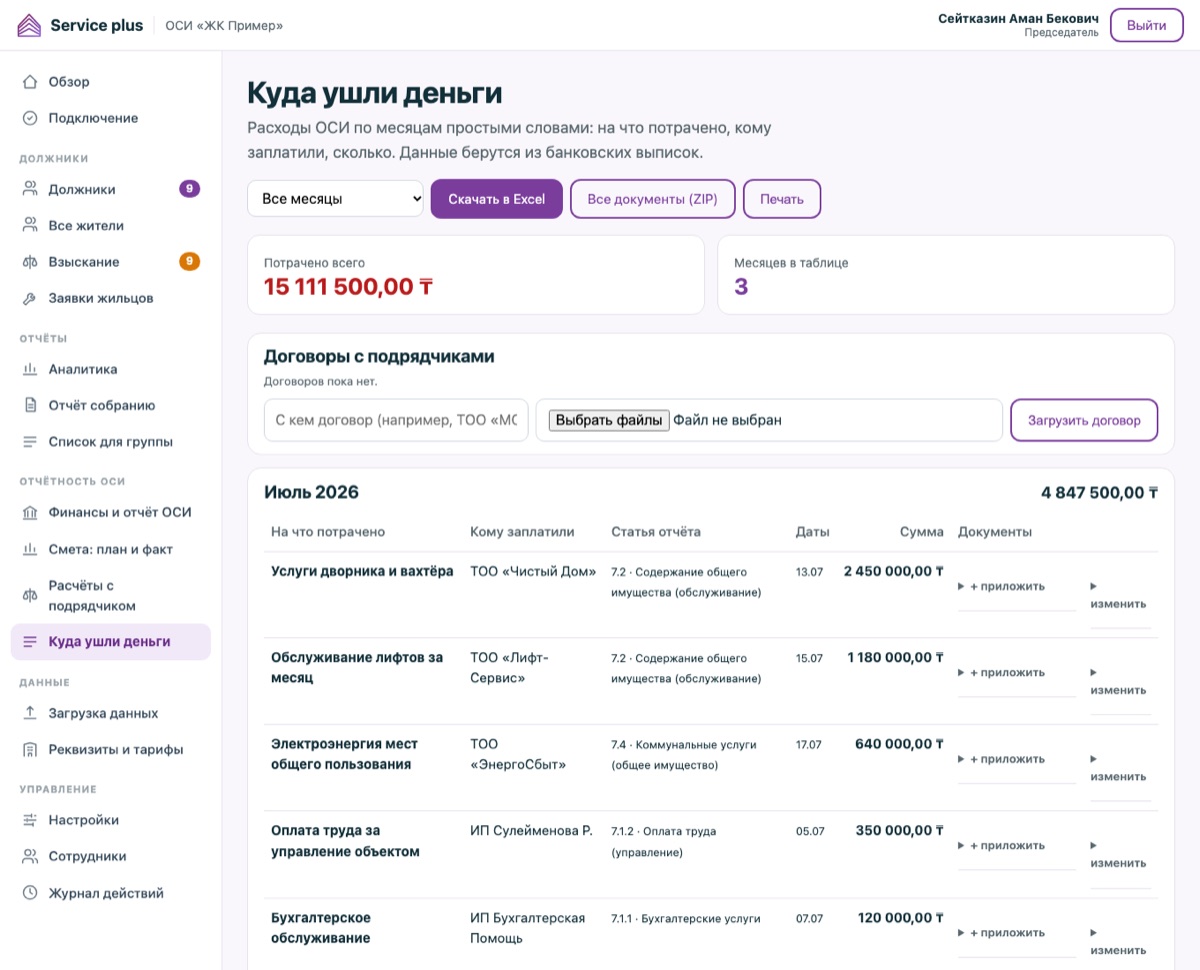This screenshot has width=1200, height=970.
Task: Click the clock icon beside Журнал действий
Action: point(30,893)
